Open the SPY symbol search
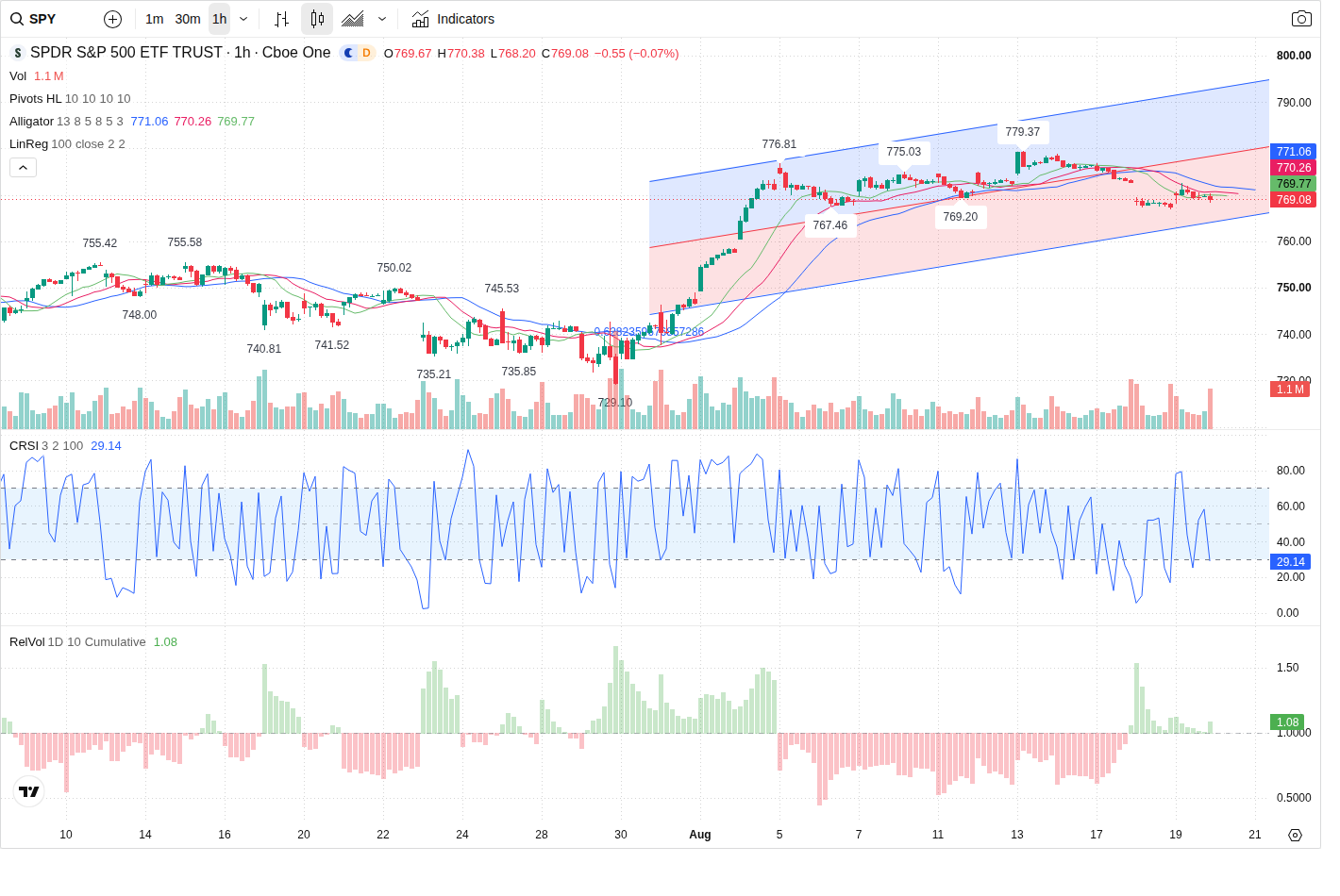 34,19
